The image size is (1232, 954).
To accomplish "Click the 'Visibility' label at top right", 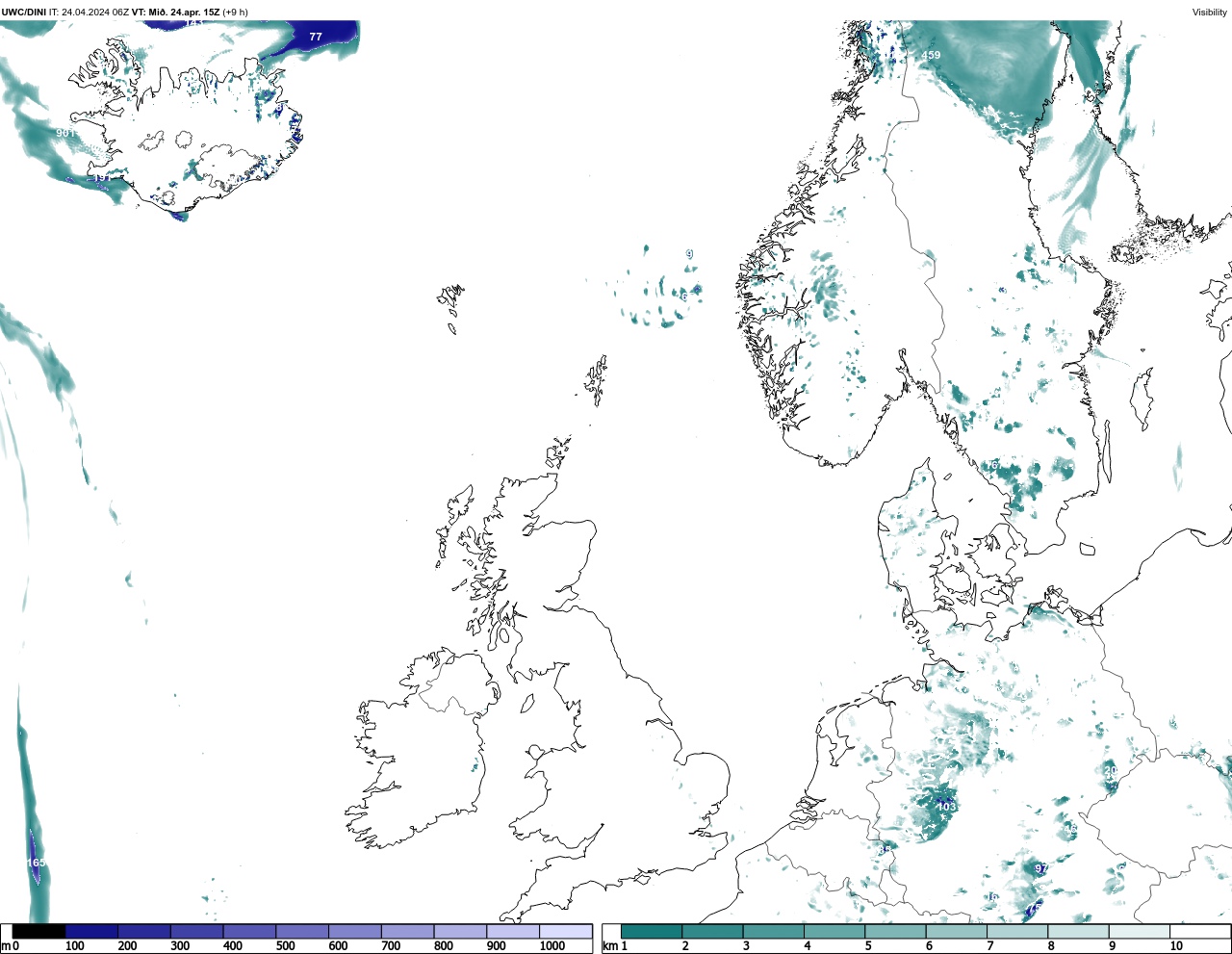I will click(1210, 13).
